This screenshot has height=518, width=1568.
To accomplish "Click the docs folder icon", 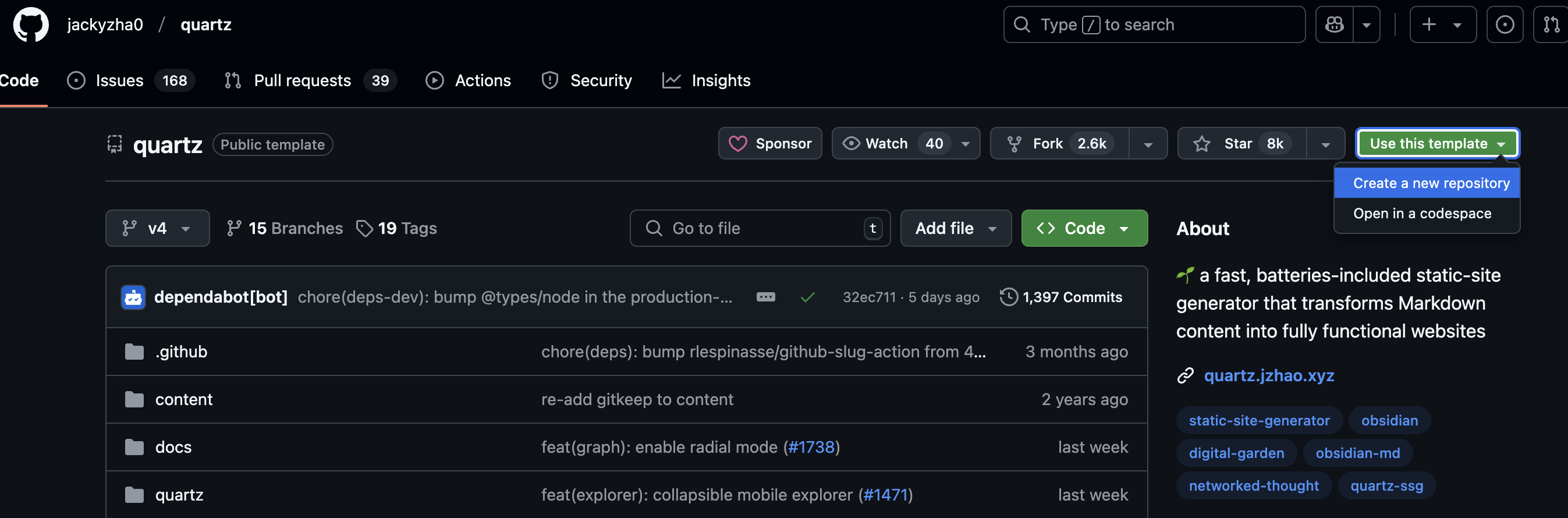I will (x=134, y=448).
